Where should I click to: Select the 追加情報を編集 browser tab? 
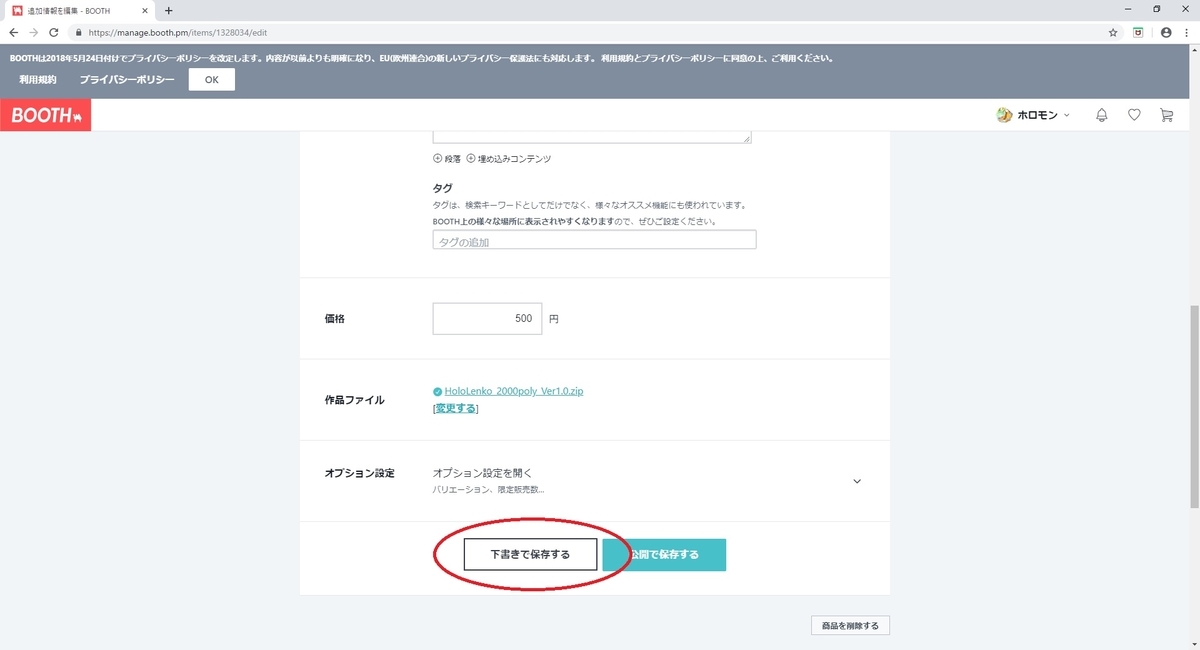70,10
